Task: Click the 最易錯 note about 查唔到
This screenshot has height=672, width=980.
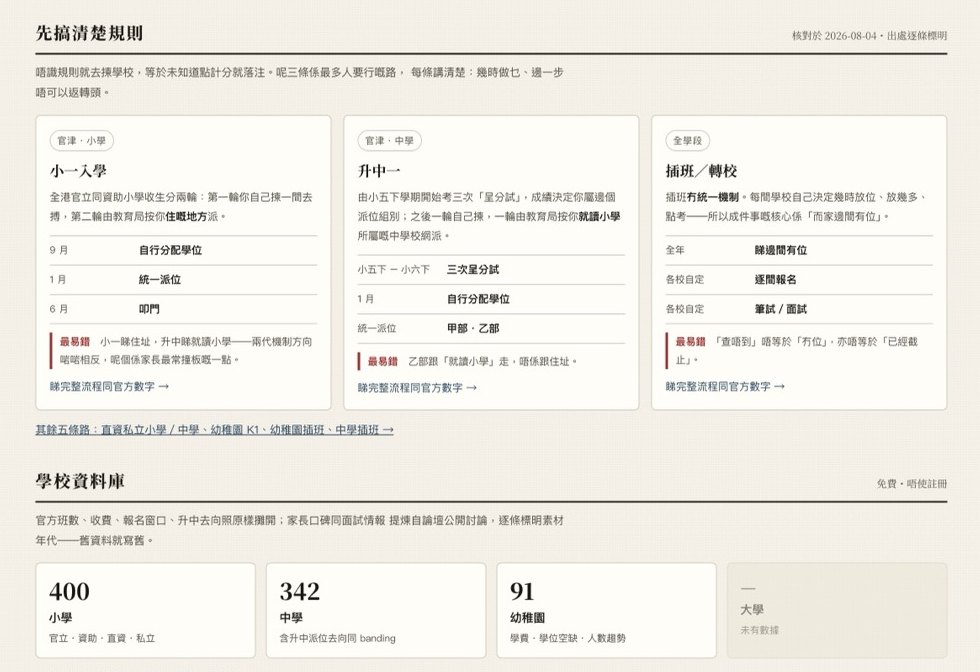Action: (799, 351)
